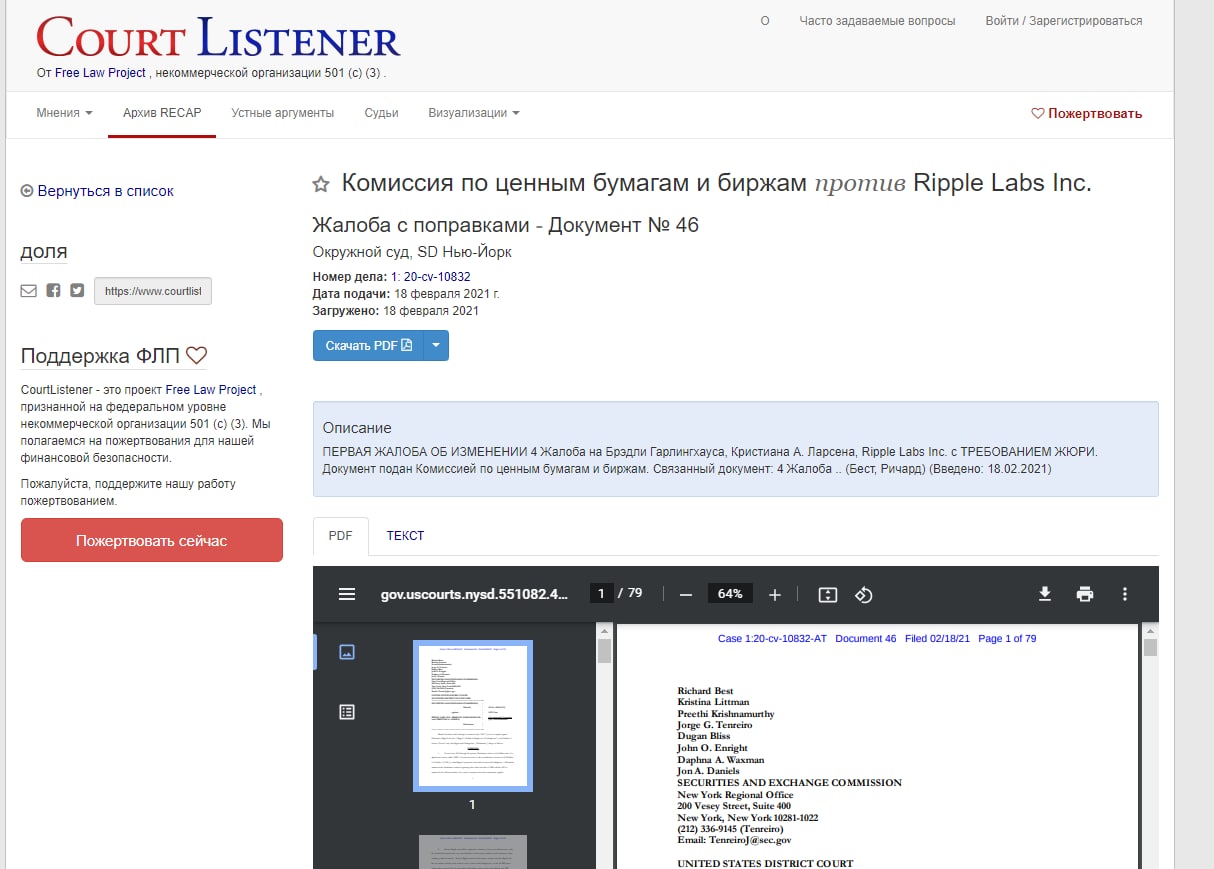Screen dimensions: 1214x869
Task: Open PDF viewer three-dot more menu
Action: point(1125,594)
